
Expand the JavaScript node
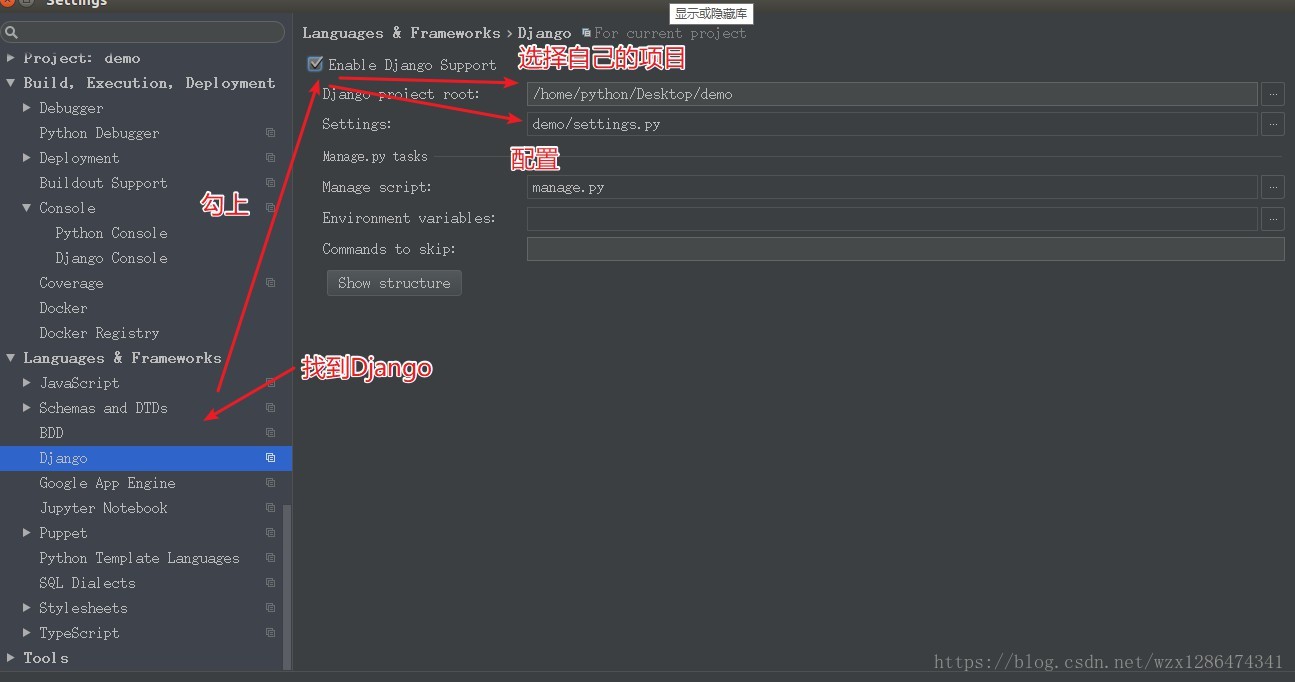[x=27, y=383]
